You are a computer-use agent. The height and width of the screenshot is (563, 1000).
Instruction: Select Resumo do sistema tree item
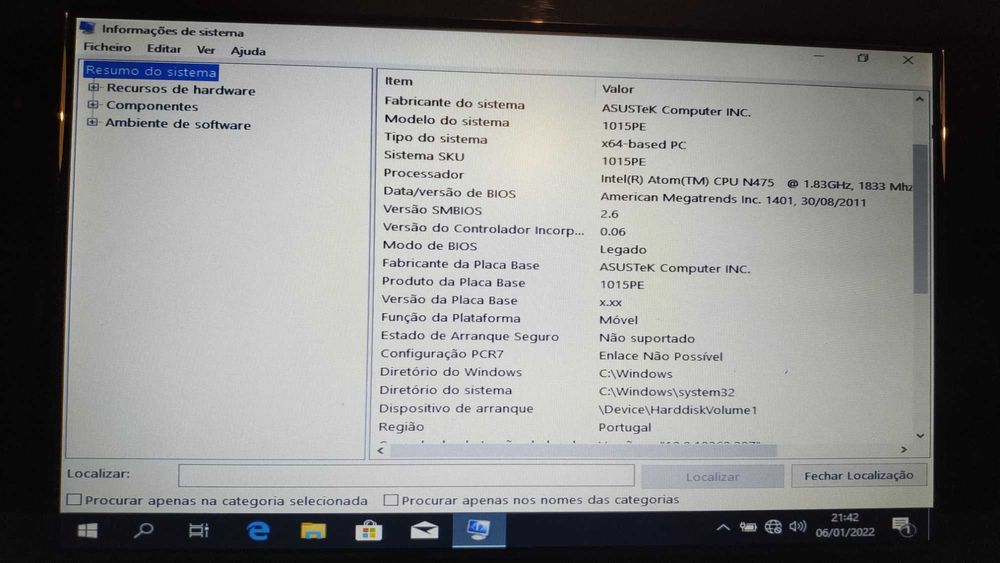pyautogui.click(x=151, y=71)
